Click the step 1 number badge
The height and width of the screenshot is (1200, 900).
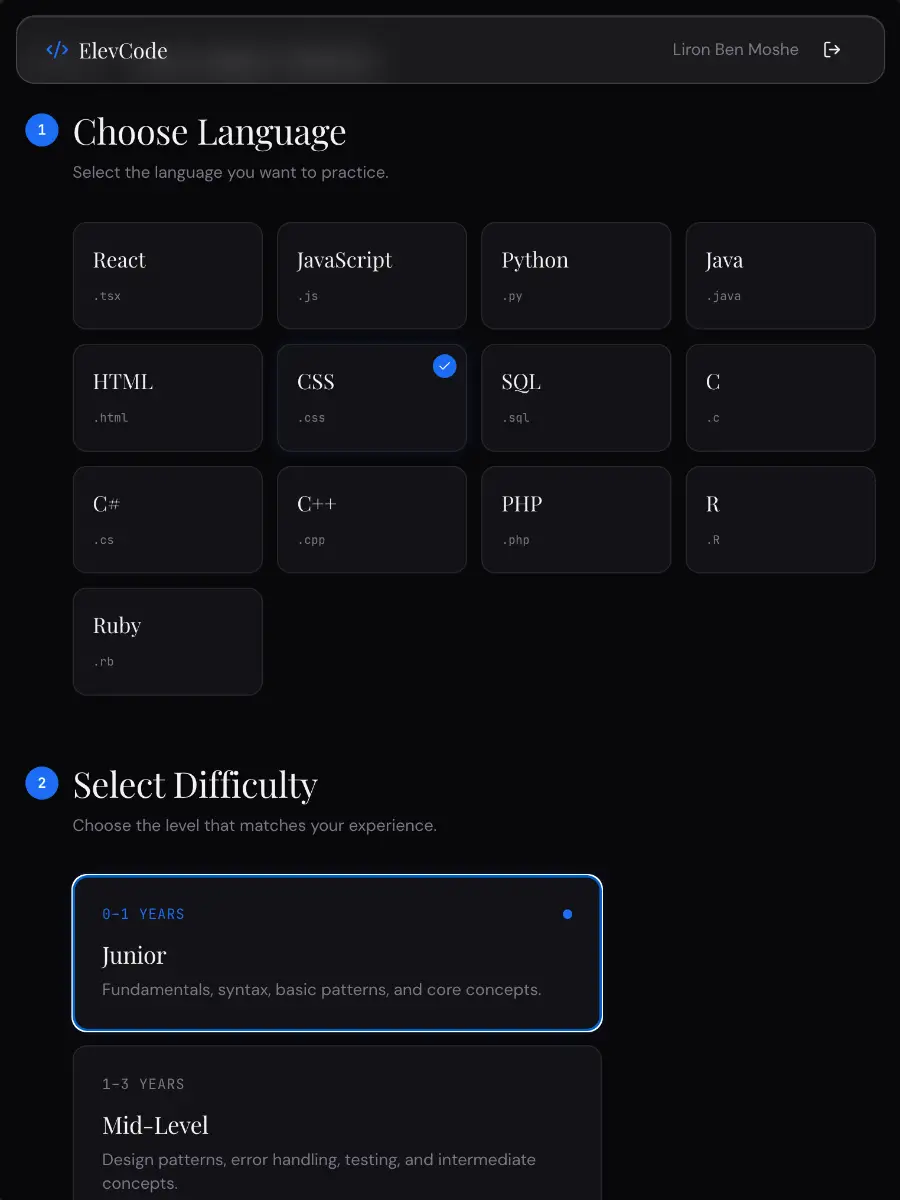coord(41,130)
